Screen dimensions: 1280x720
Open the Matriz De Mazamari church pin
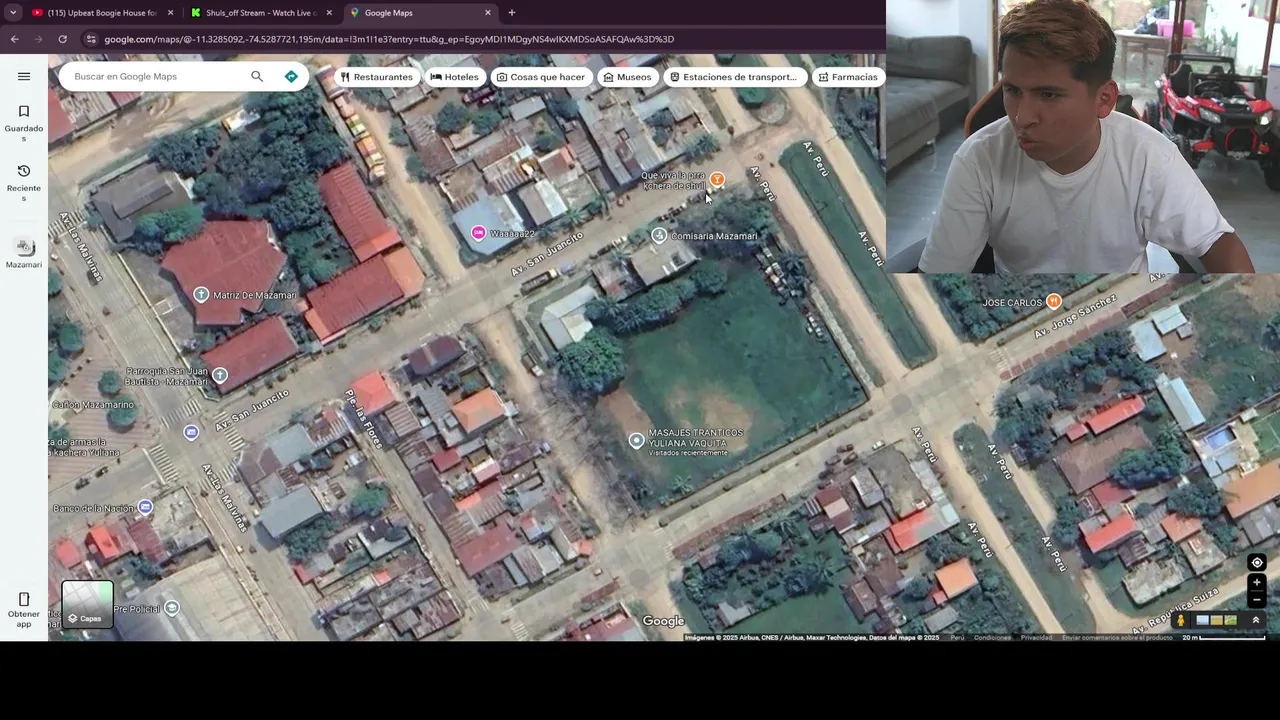point(201,295)
